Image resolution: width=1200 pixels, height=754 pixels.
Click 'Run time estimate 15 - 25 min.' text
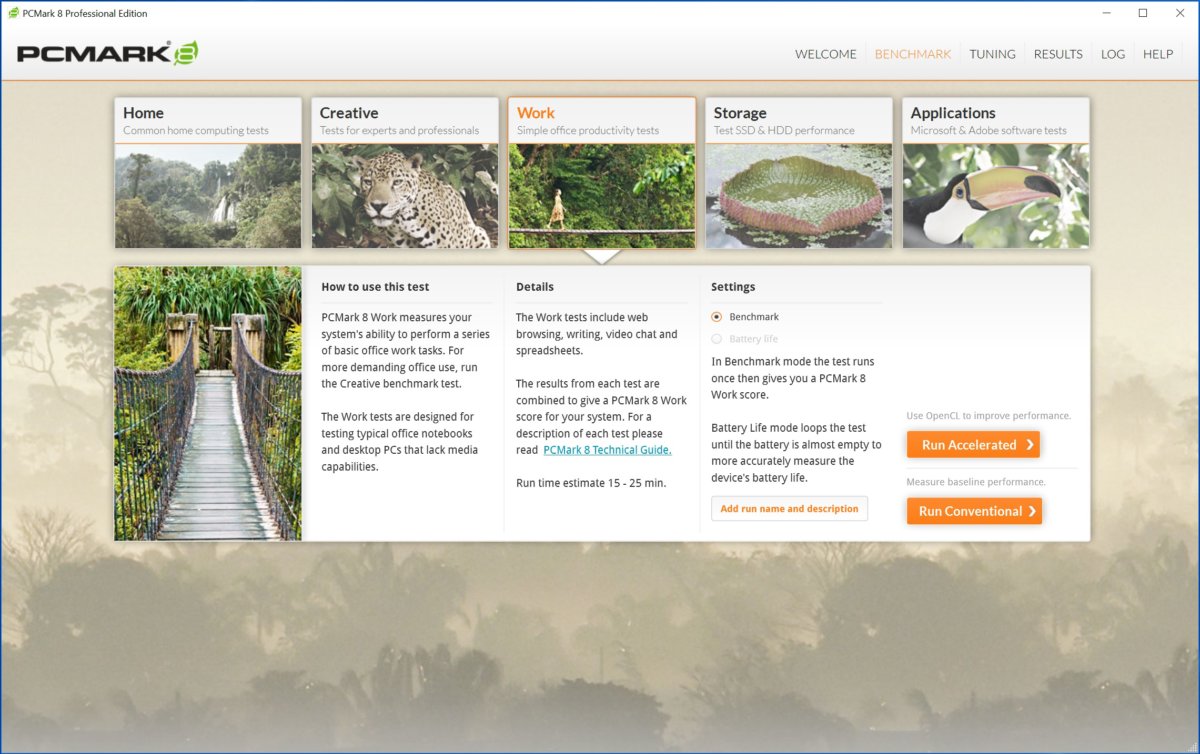coord(591,483)
